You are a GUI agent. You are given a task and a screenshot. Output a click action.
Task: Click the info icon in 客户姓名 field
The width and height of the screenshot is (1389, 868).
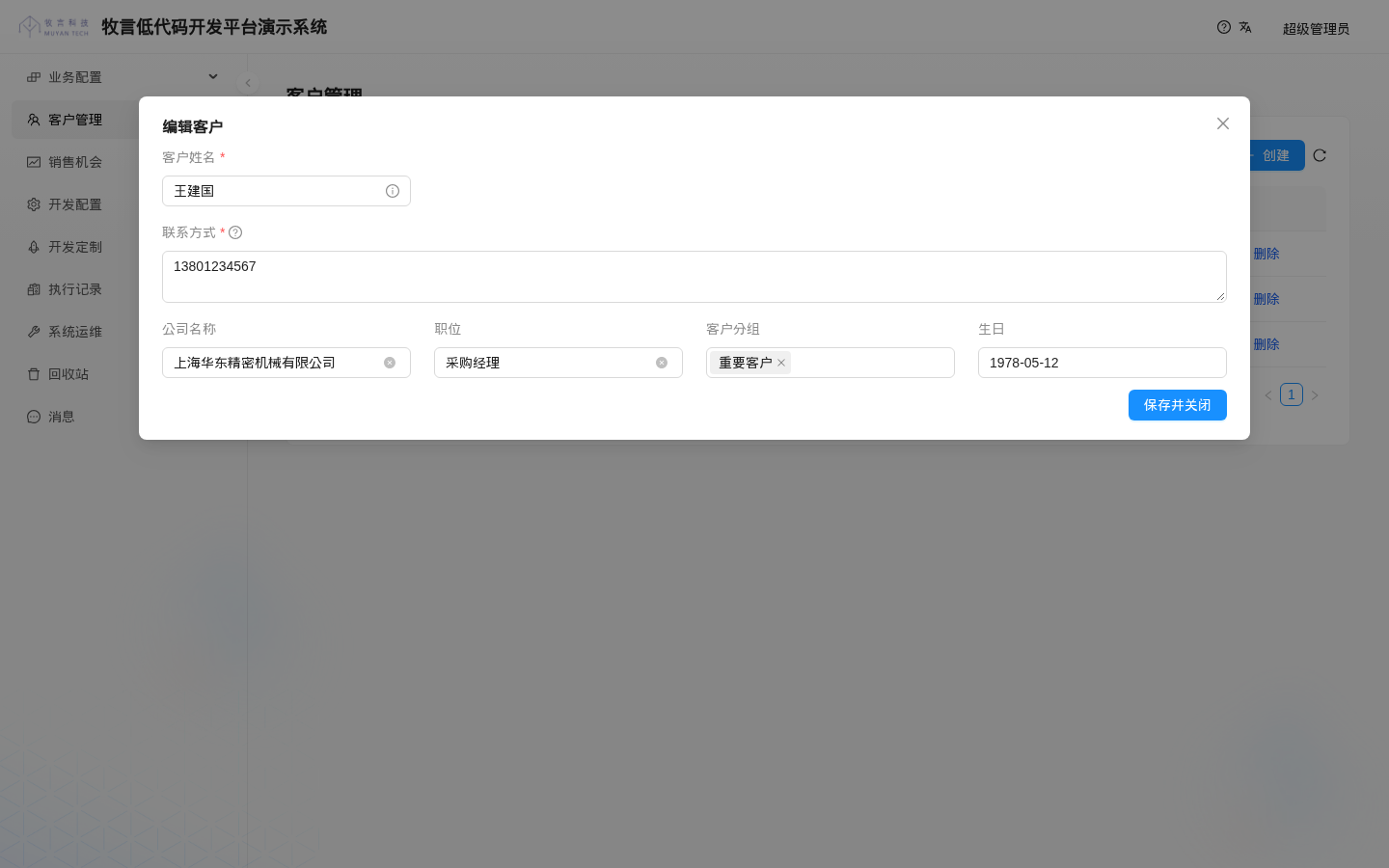click(393, 191)
